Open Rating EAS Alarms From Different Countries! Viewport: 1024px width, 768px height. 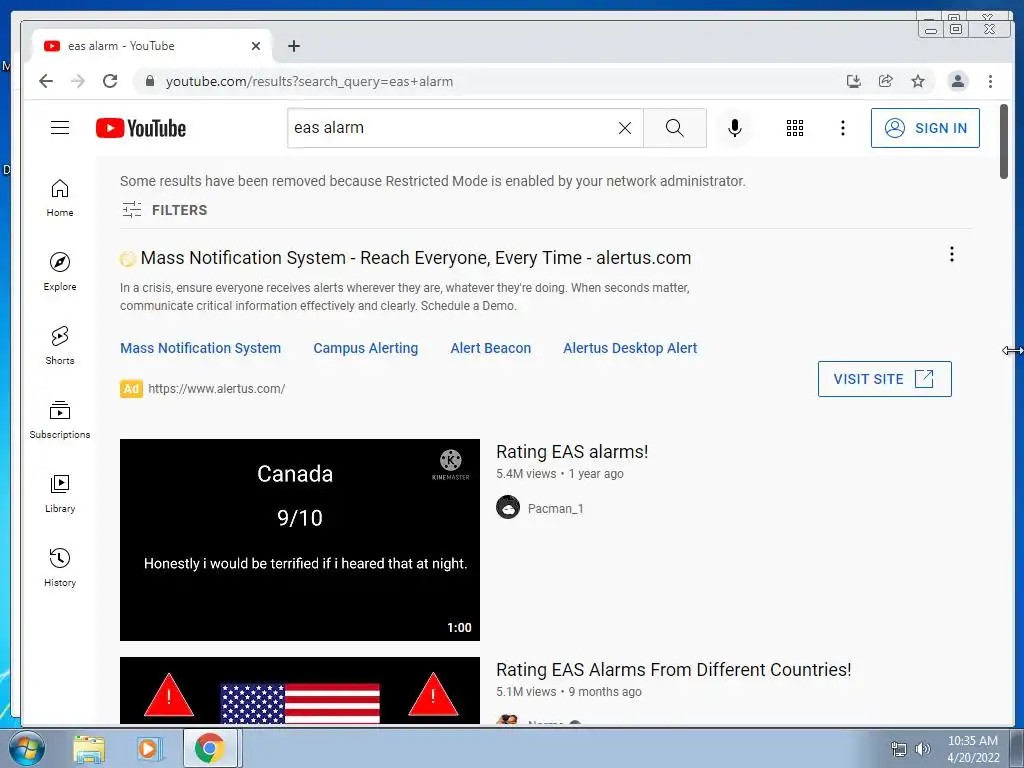[673, 669]
